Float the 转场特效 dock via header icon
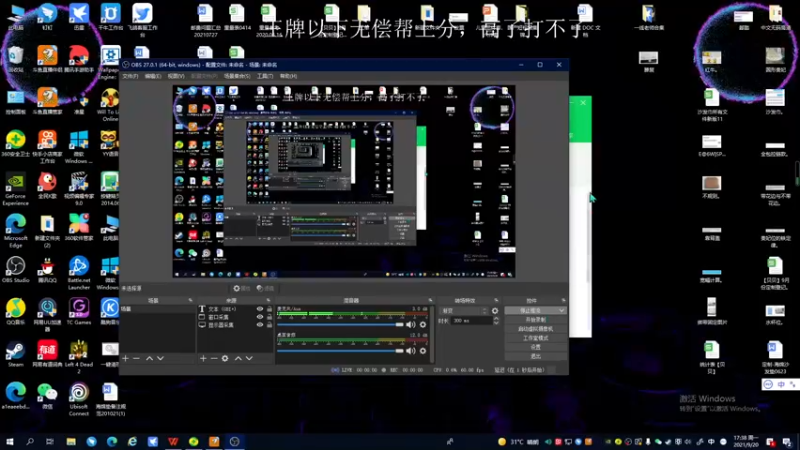The height and width of the screenshot is (450, 800). 496,301
